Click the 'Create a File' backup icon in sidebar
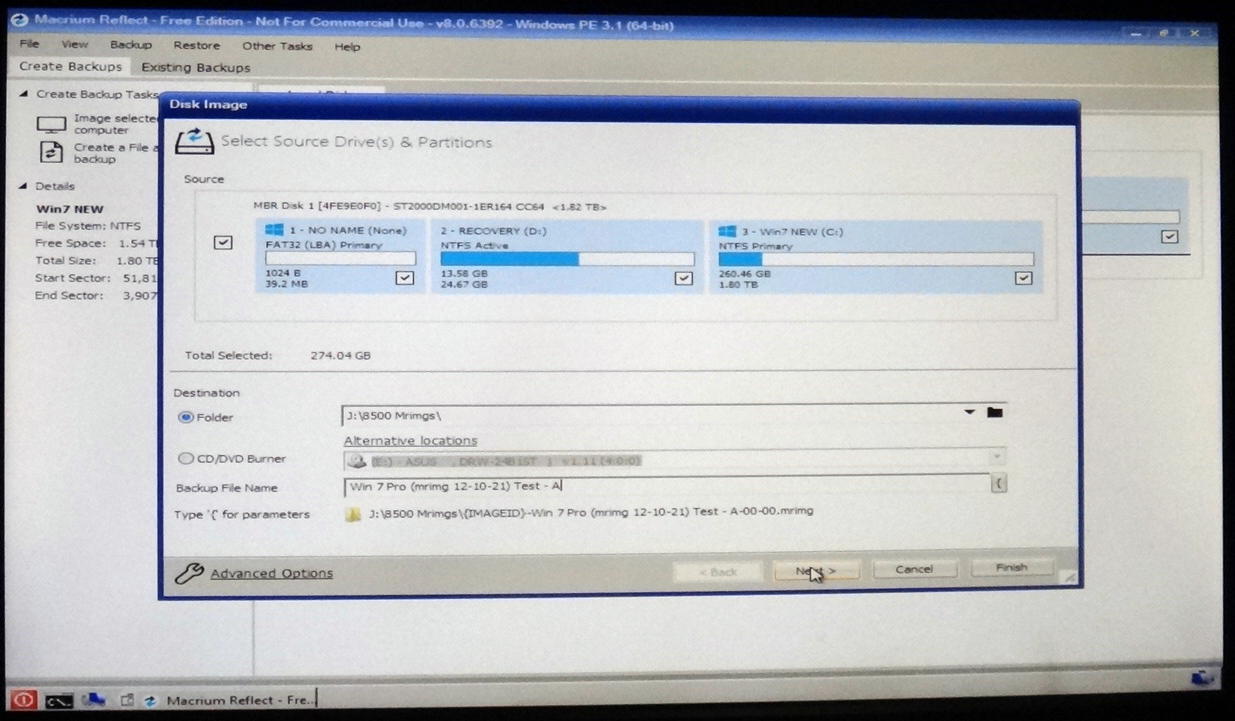This screenshot has height=721, width=1235. tap(51, 152)
